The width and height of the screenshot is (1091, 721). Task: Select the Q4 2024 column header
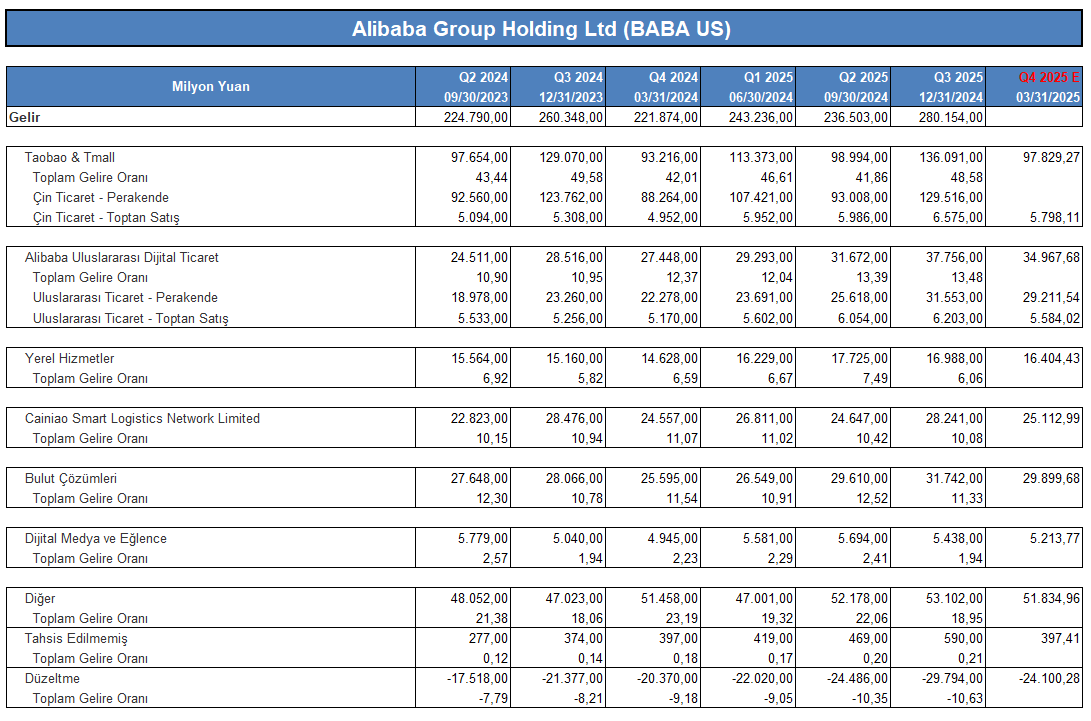pyautogui.click(x=674, y=77)
